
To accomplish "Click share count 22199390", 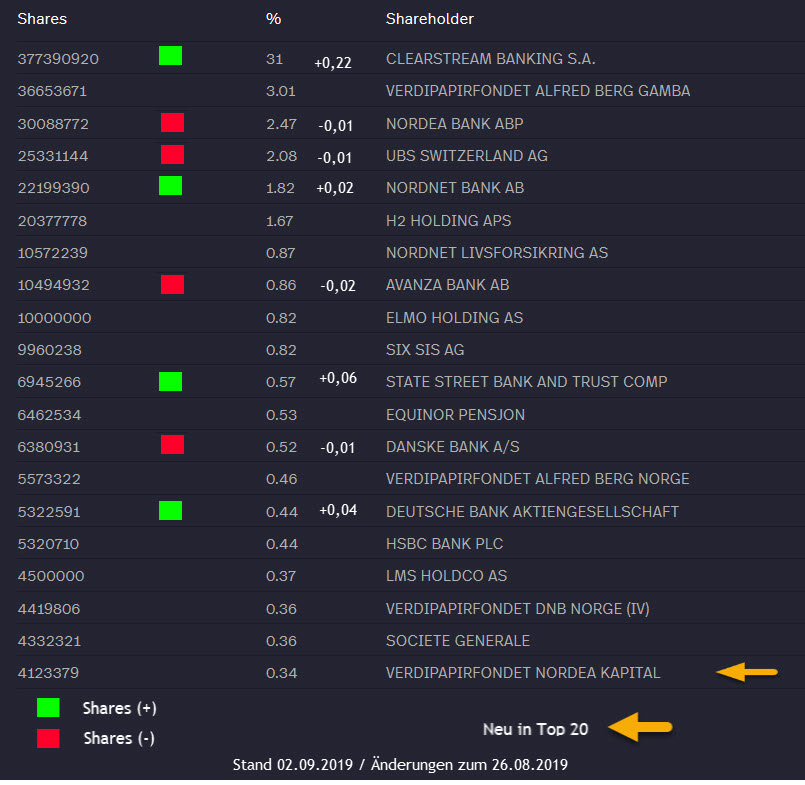I will (x=53, y=188).
